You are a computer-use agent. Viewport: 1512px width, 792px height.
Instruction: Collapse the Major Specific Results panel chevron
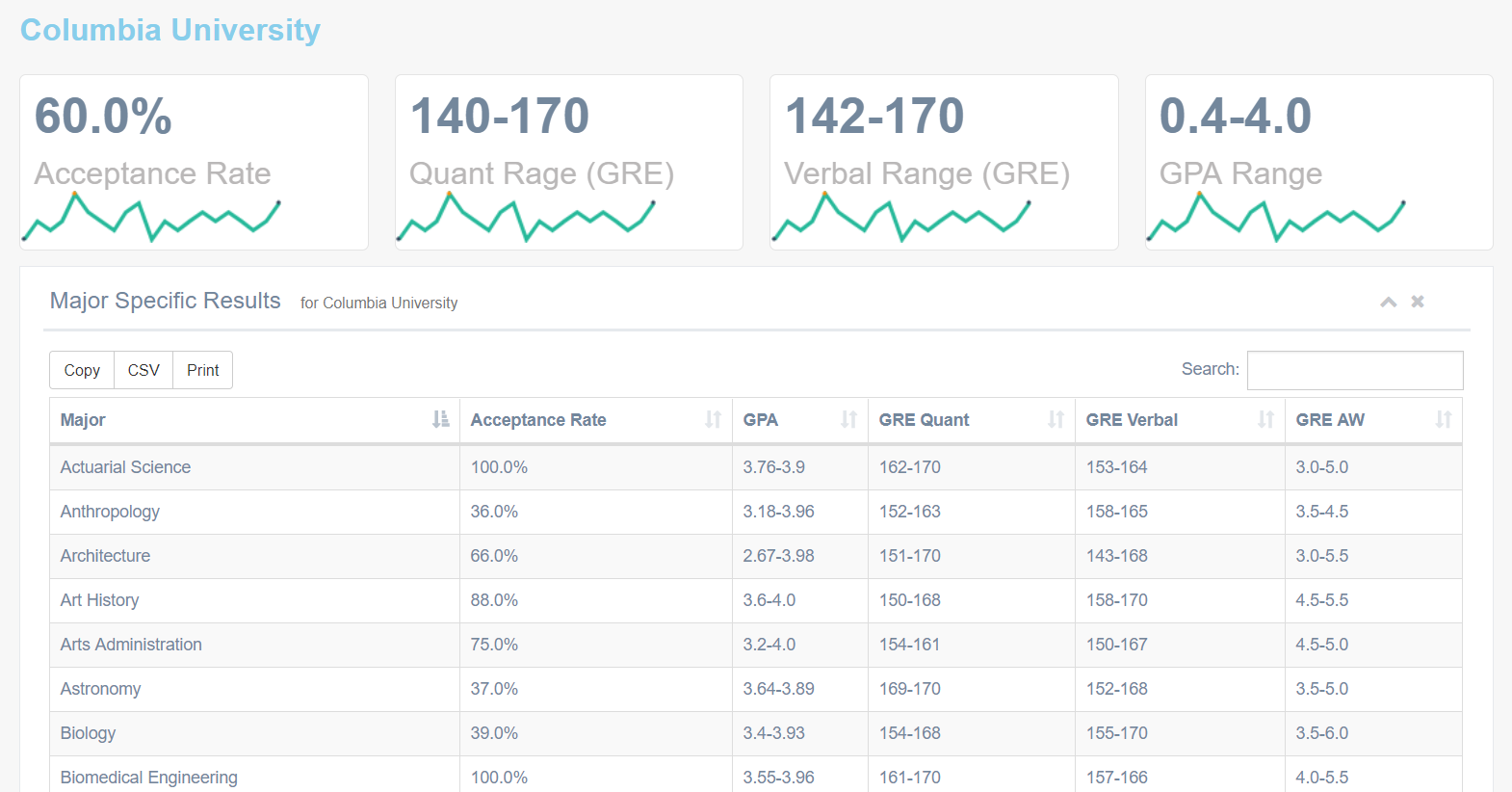click(x=1388, y=303)
